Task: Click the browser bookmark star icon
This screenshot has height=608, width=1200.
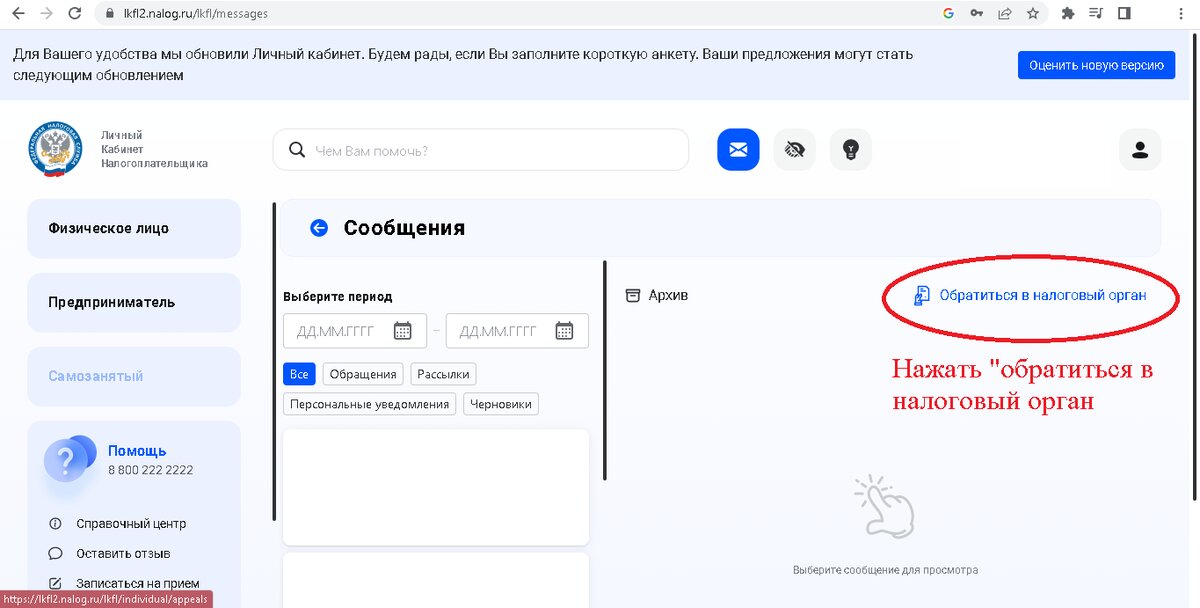Action: (x=1034, y=14)
